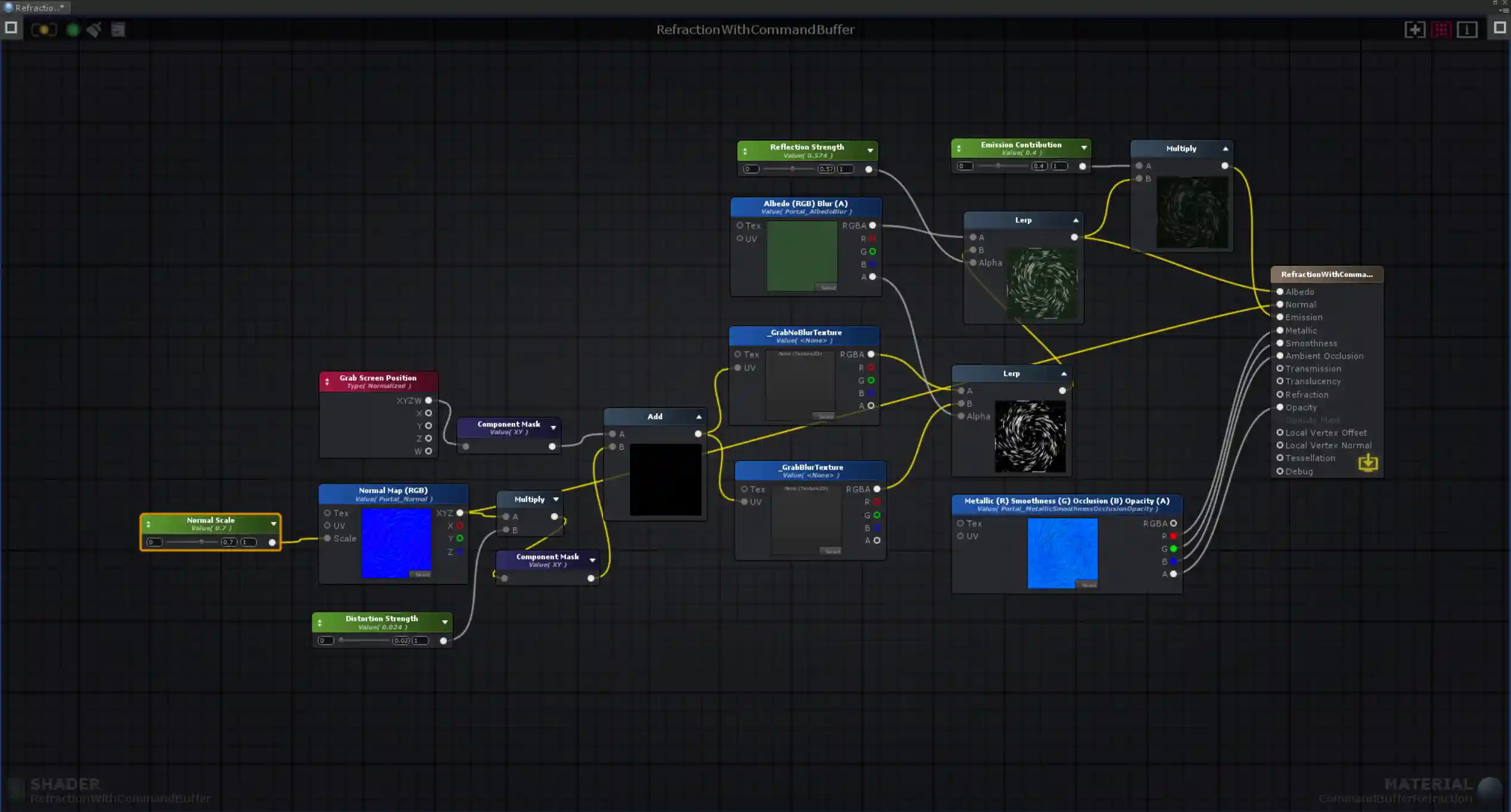Click the download arrow on RefractionWithComma node
1511x812 pixels.
(1368, 463)
